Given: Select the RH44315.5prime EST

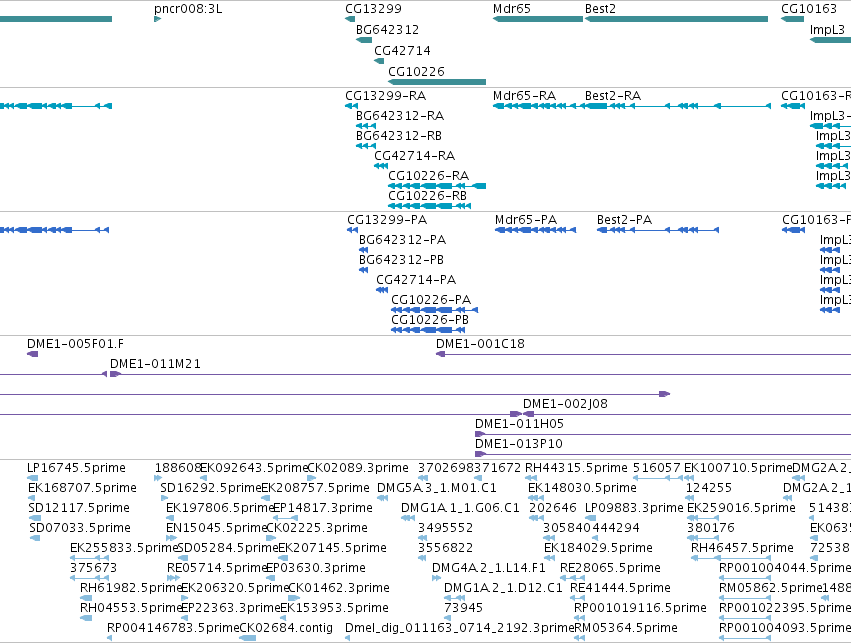Looking at the screenshot, I should coord(530,478).
